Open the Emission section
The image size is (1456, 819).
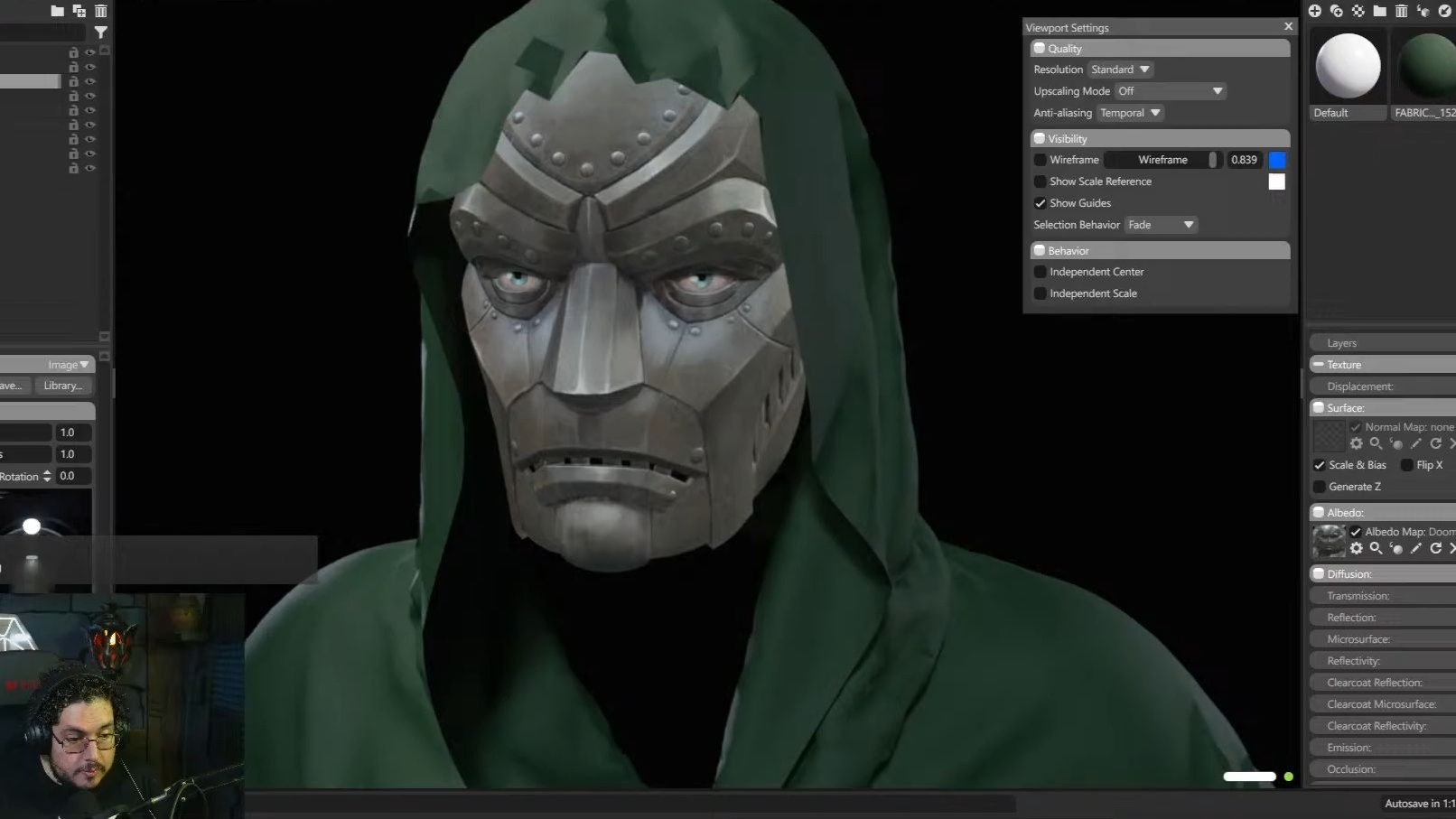1383,748
